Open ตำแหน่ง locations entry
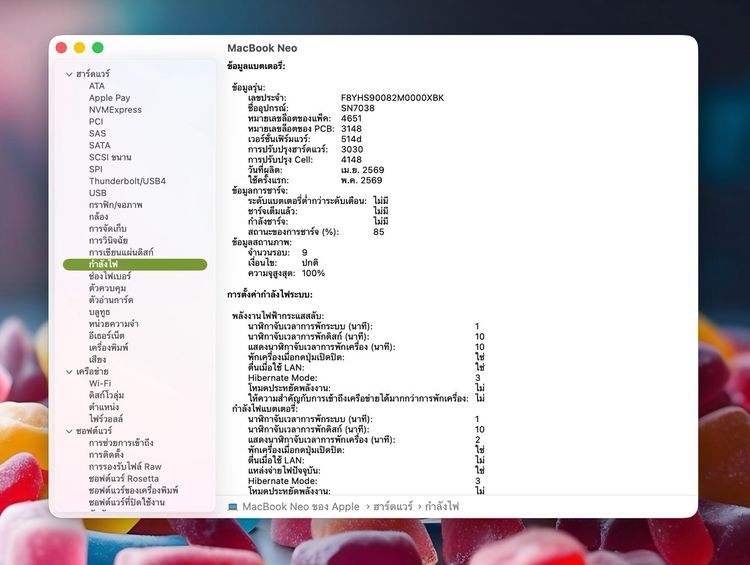The height and width of the screenshot is (565, 750). pyautogui.click(x=104, y=407)
